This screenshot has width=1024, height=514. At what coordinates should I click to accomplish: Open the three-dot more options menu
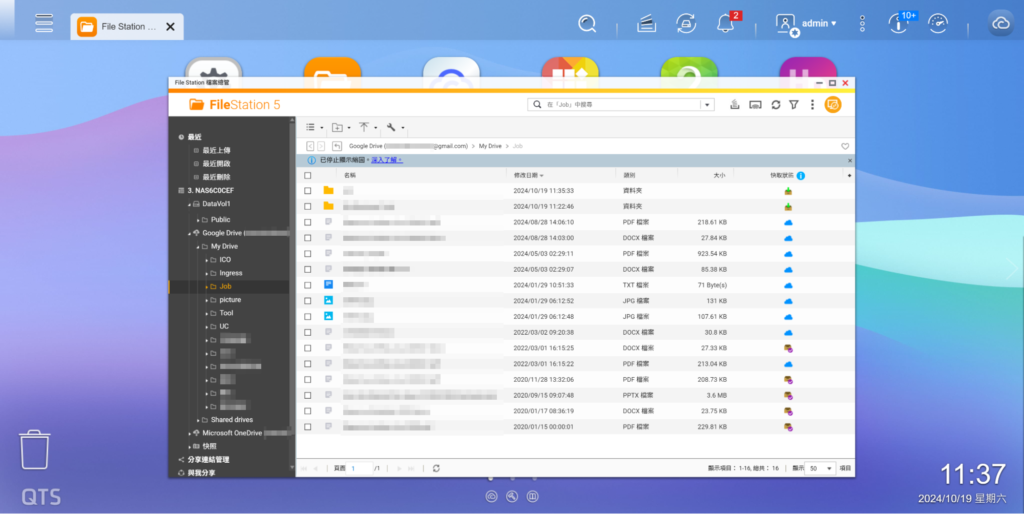coord(812,104)
